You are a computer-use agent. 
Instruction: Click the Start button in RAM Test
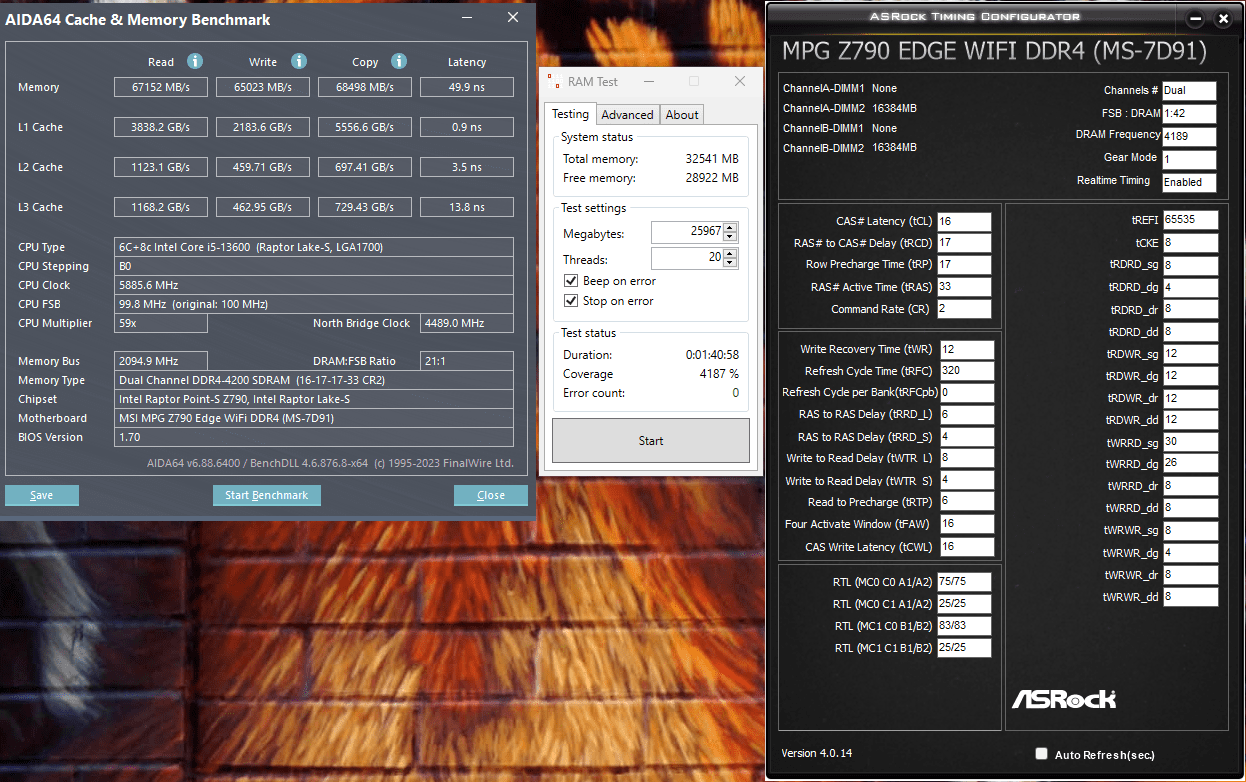click(651, 441)
